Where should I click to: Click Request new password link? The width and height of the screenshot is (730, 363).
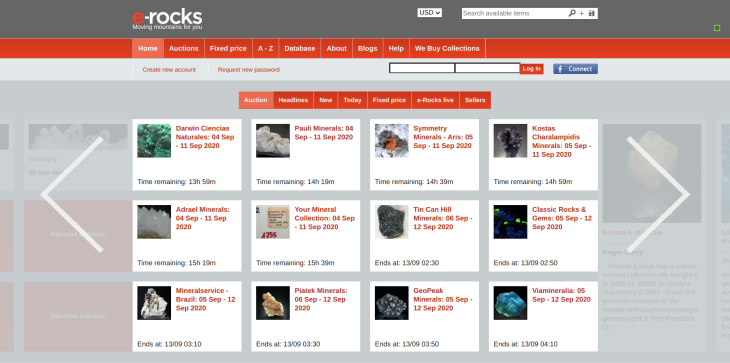[x=249, y=70]
